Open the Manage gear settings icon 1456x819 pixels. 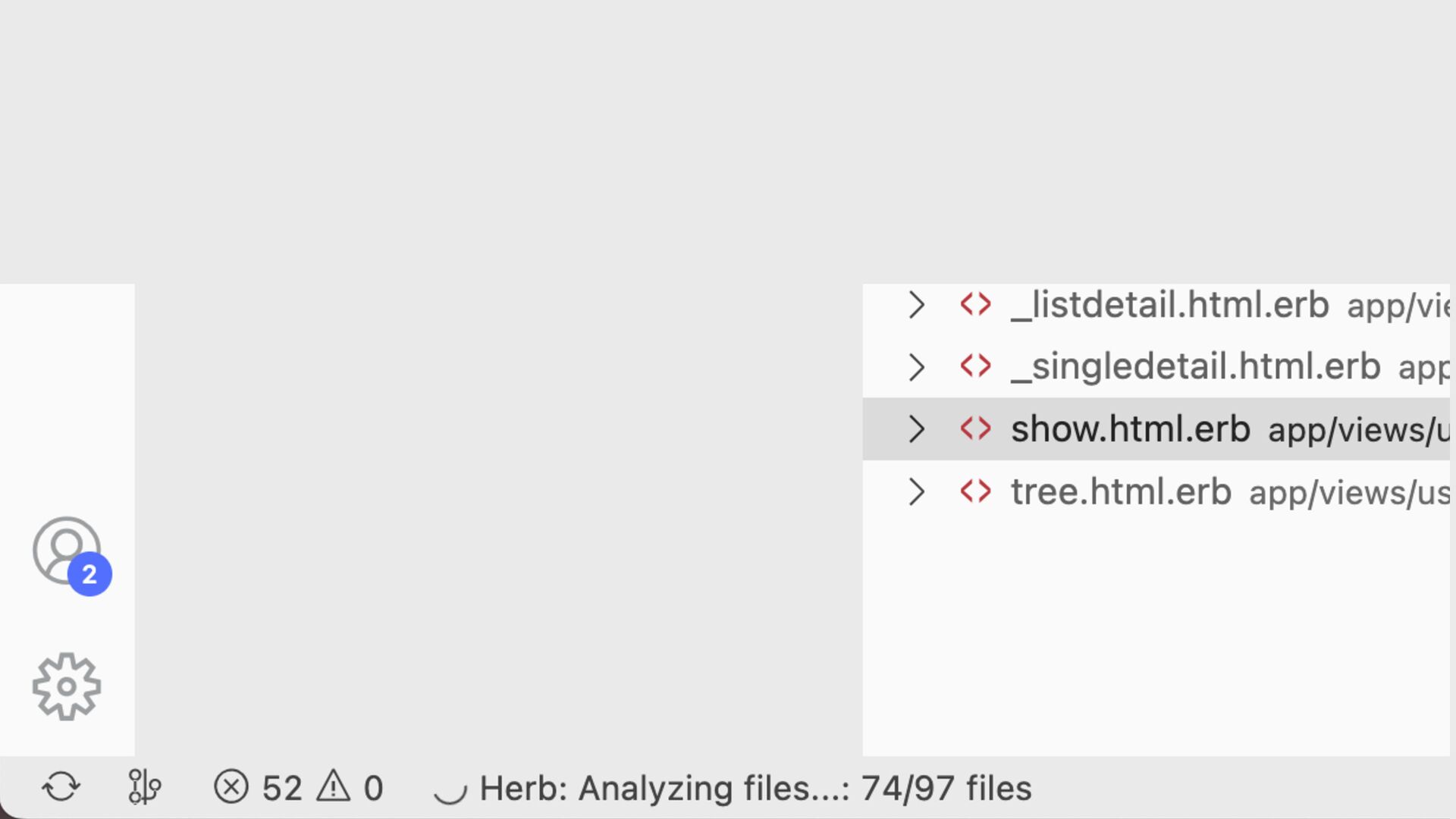tap(67, 686)
